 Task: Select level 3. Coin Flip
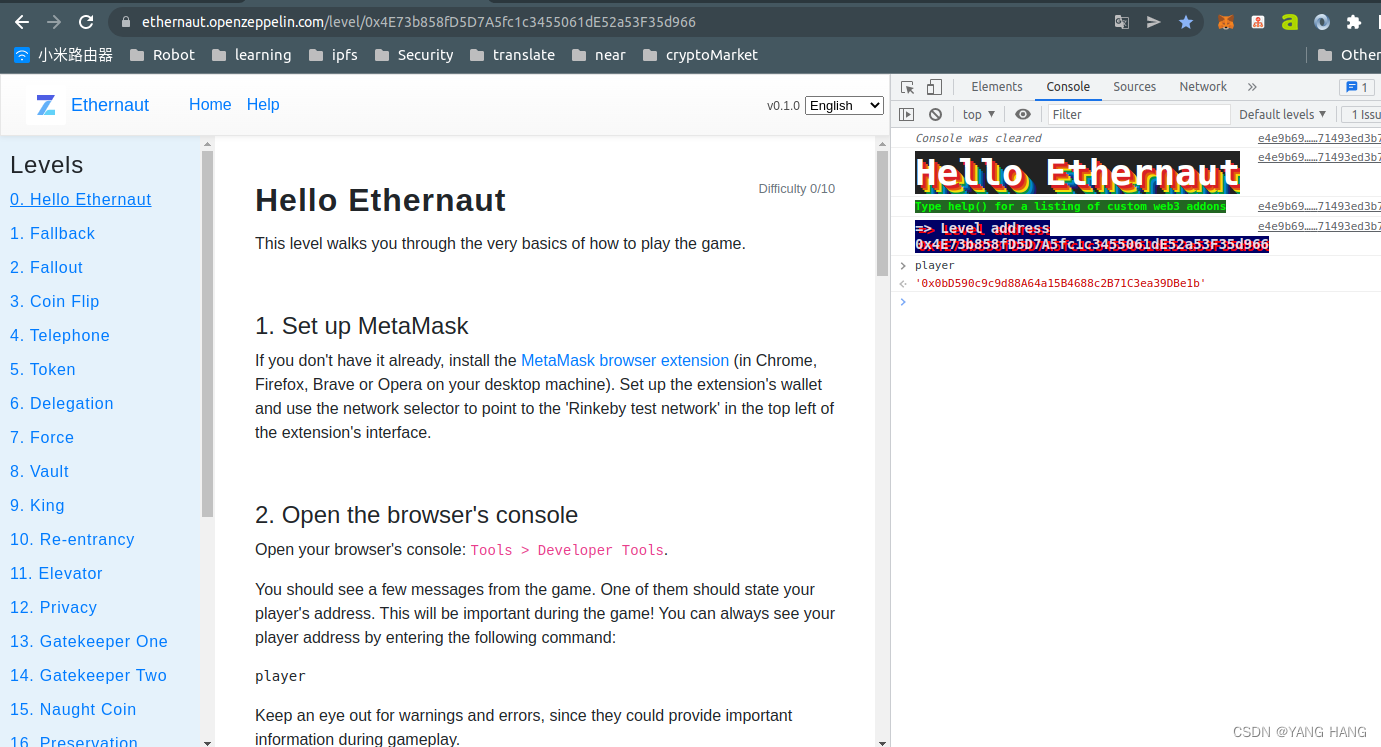tap(55, 301)
